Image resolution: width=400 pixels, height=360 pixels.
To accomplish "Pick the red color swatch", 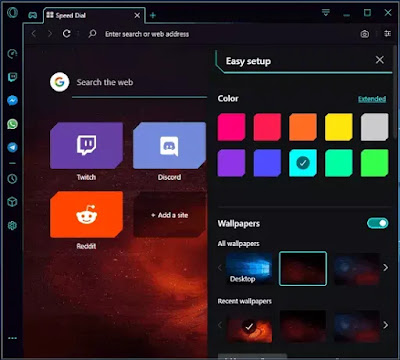I will pos(267,127).
